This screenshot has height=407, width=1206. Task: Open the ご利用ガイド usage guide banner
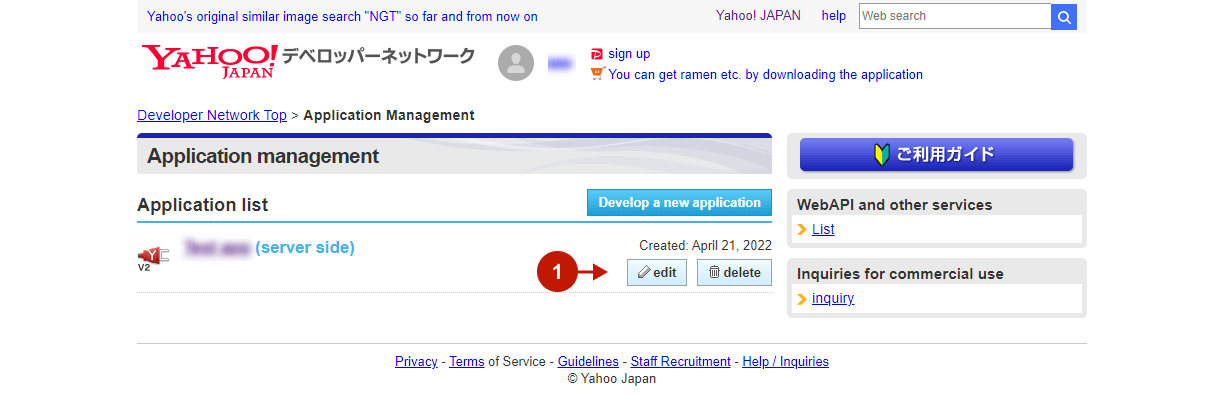tap(936, 155)
